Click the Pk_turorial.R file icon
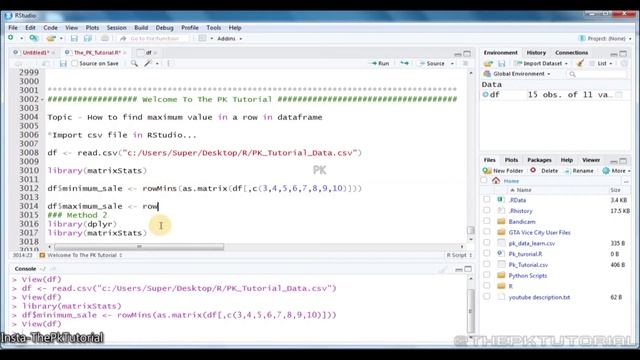 [501, 253]
